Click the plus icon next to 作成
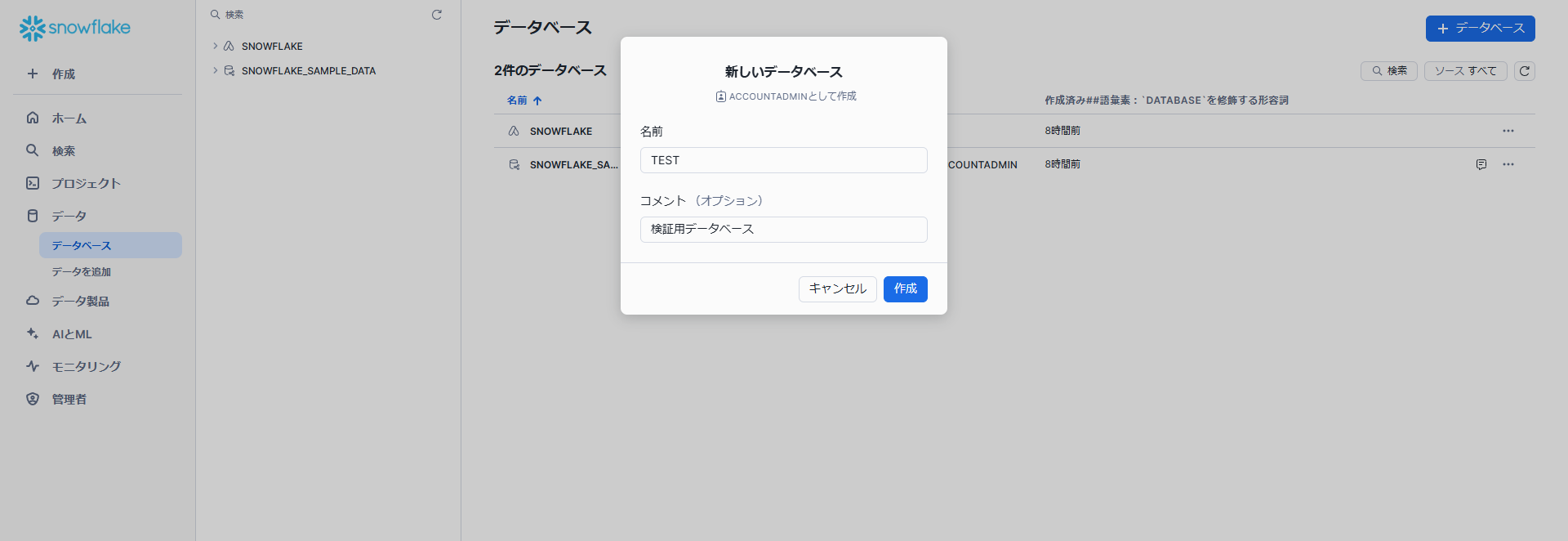This screenshot has width=1568, height=541. (x=33, y=74)
